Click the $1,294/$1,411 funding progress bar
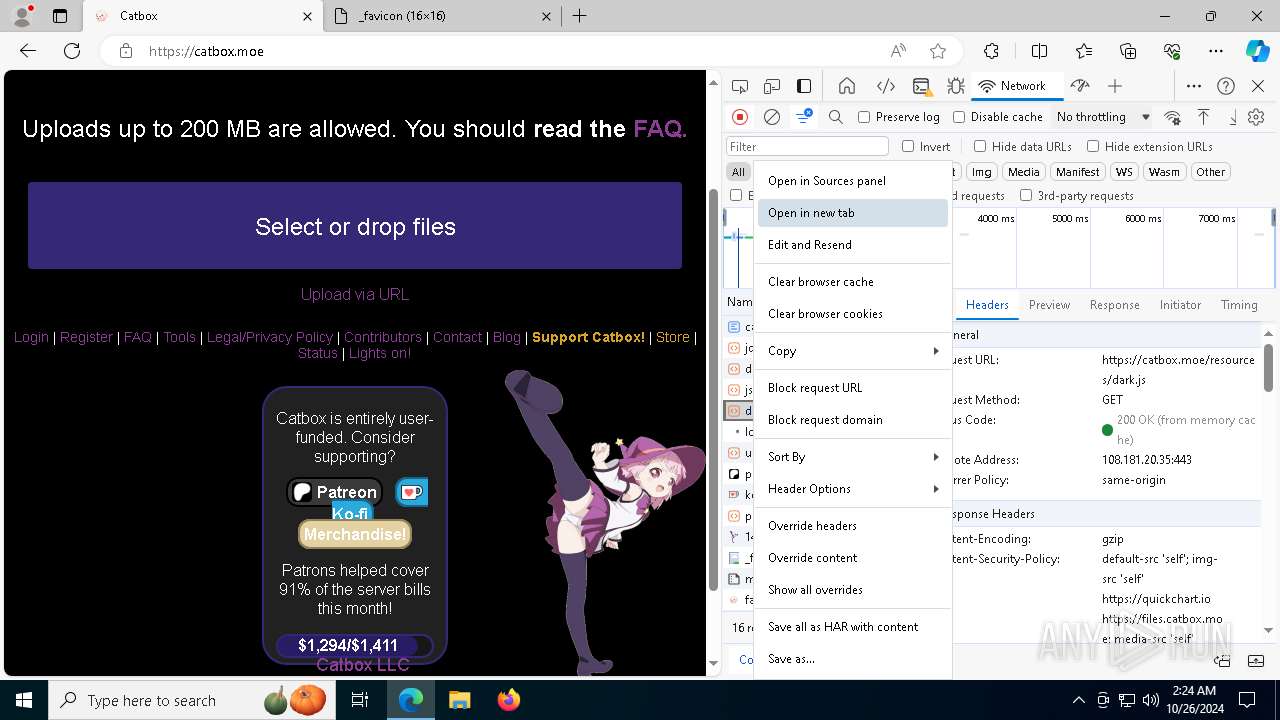Image resolution: width=1280 pixels, height=720 pixels. coord(355,646)
